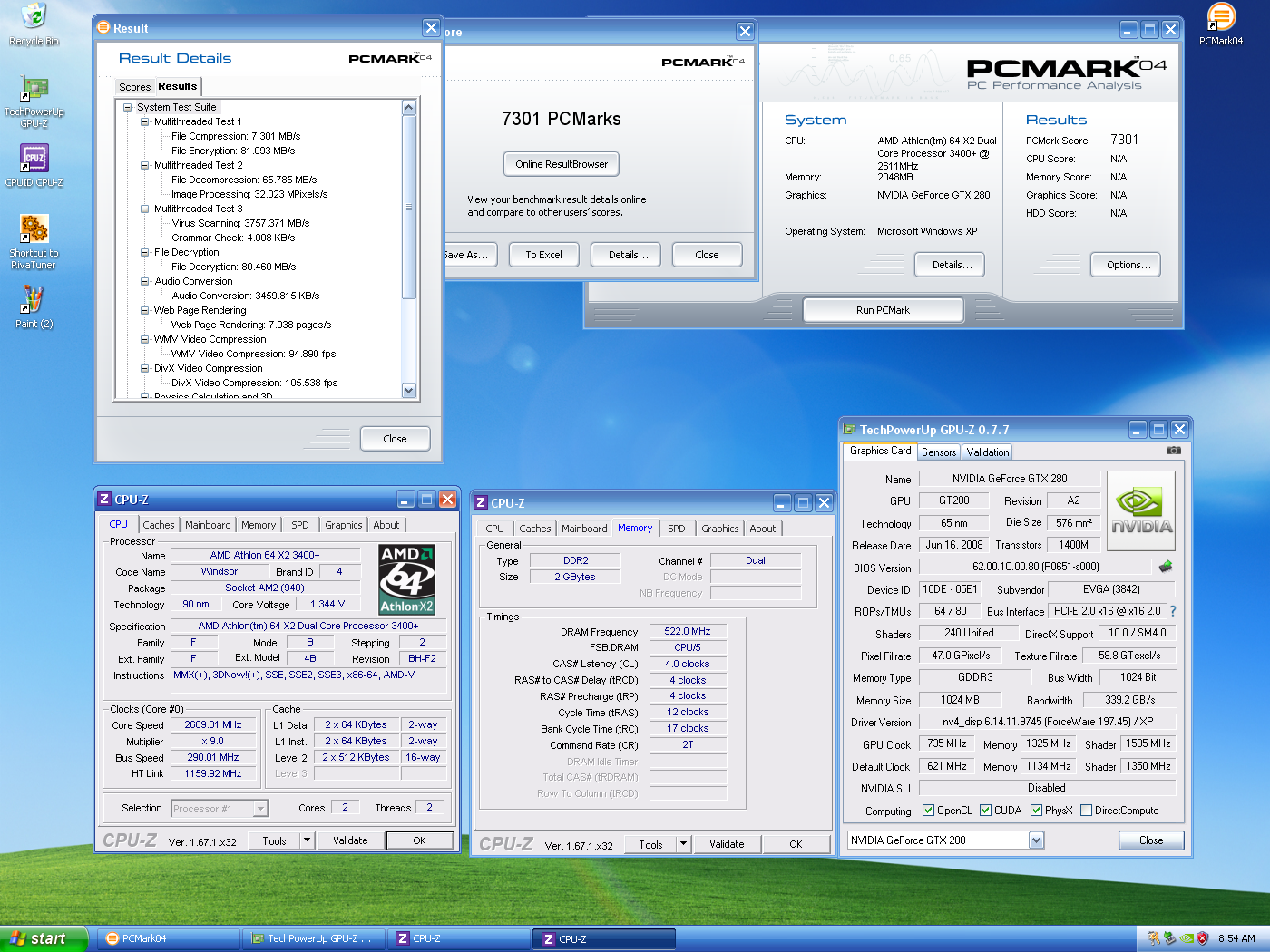Open the TechPowerUp GPU-Z desktop shortcut
The image size is (1270, 952).
[x=34, y=88]
